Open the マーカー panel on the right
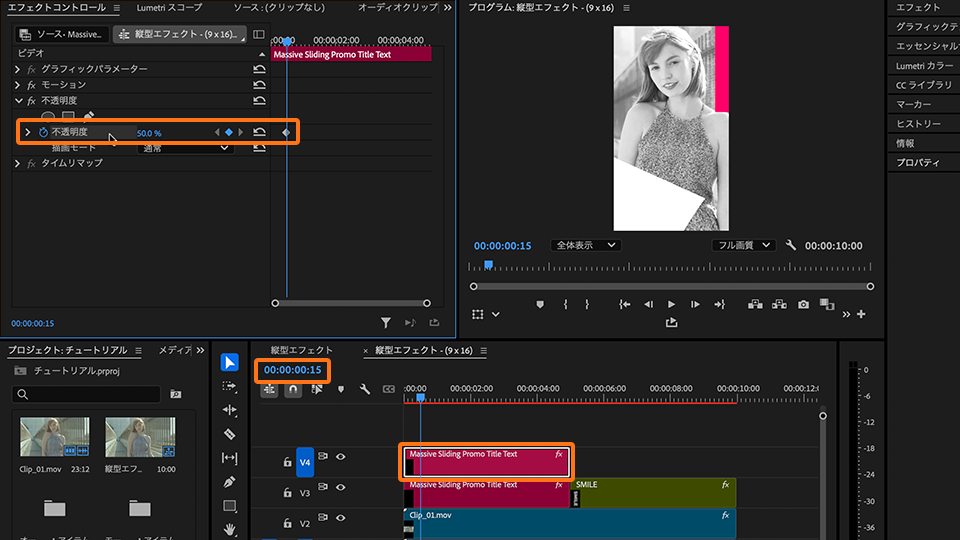This screenshot has width=960, height=540. [x=913, y=104]
